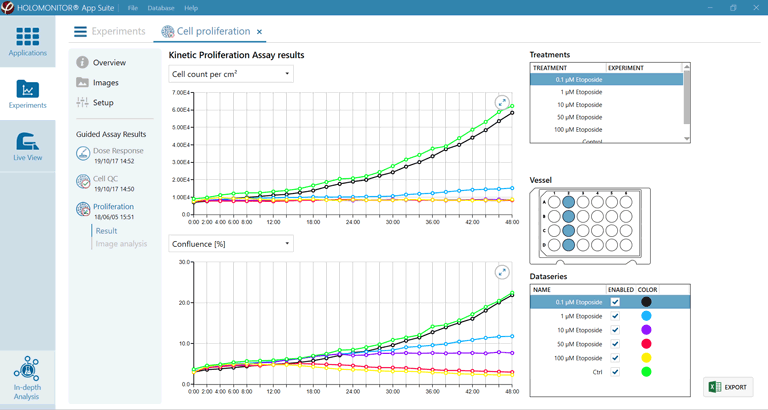Image resolution: width=768 pixels, height=410 pixels.
Task: Expand the top cell count chart
Action: pyautogui.click(x=503, y=102)
